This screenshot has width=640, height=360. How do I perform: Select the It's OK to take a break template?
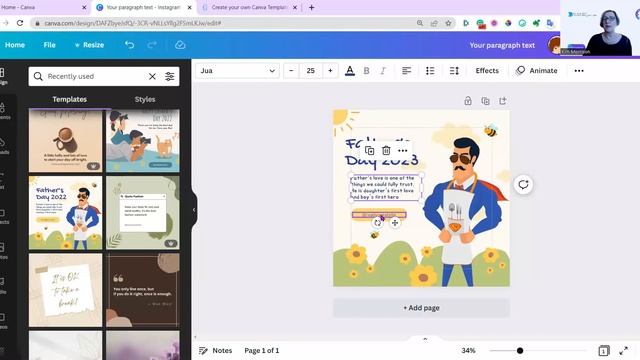(65, 290)
